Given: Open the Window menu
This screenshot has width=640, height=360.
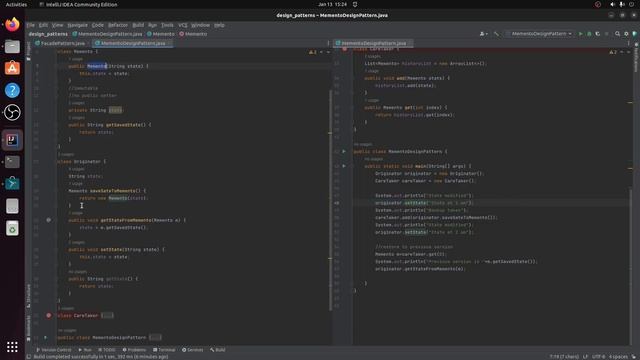Looking at the screenshot, I should 200,25.
